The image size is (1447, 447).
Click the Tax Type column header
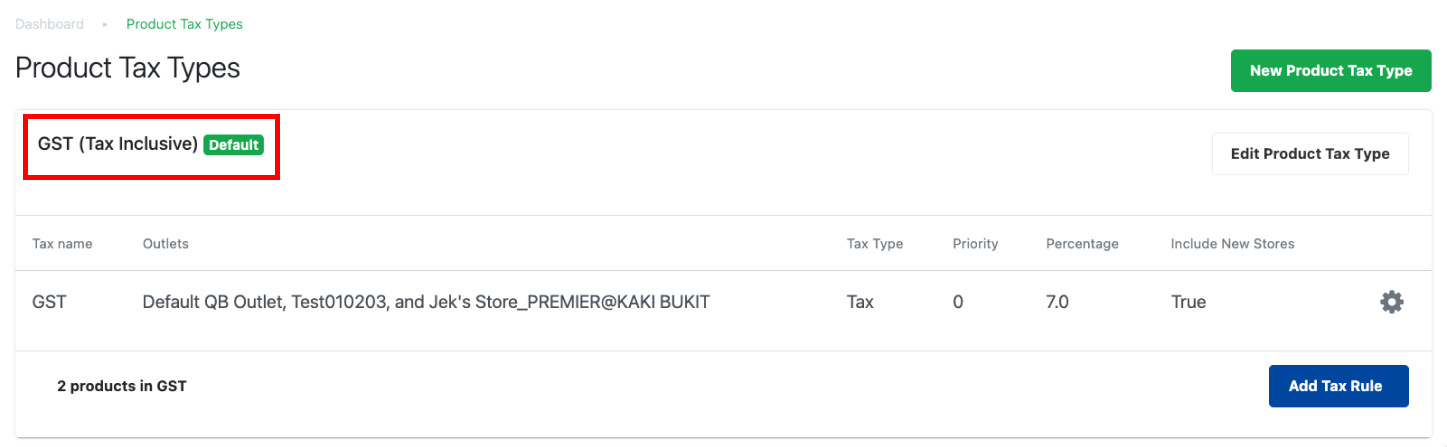click(875, 244)
